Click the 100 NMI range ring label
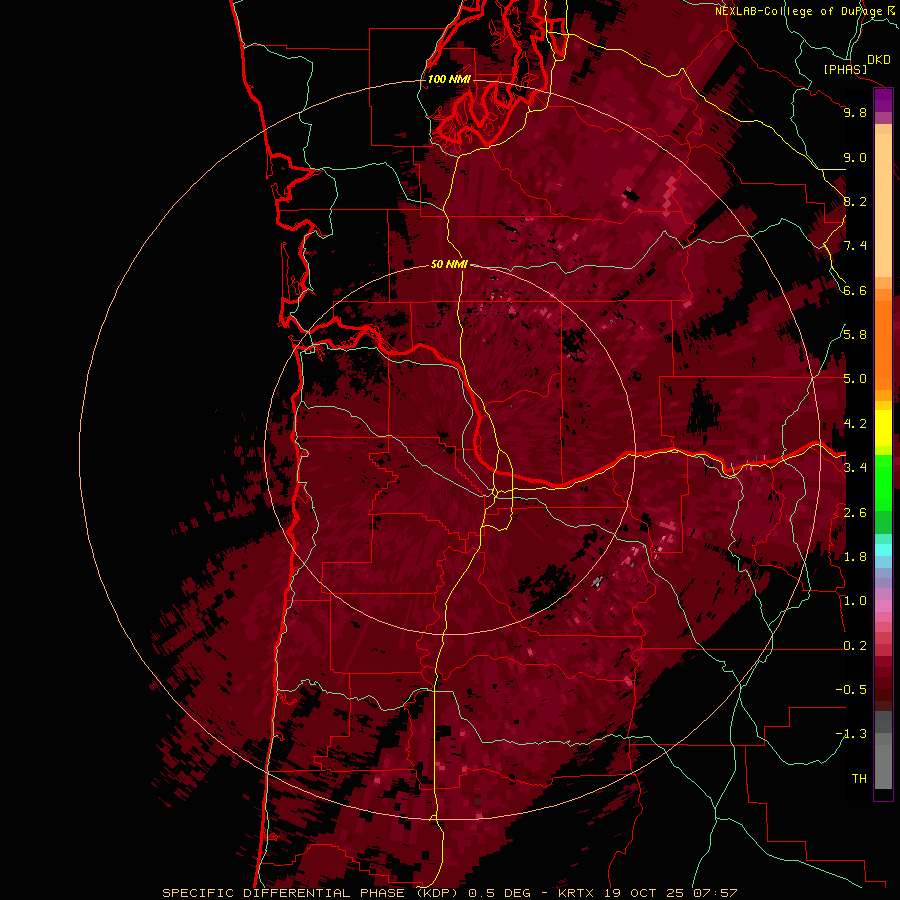 click(449, 79)
